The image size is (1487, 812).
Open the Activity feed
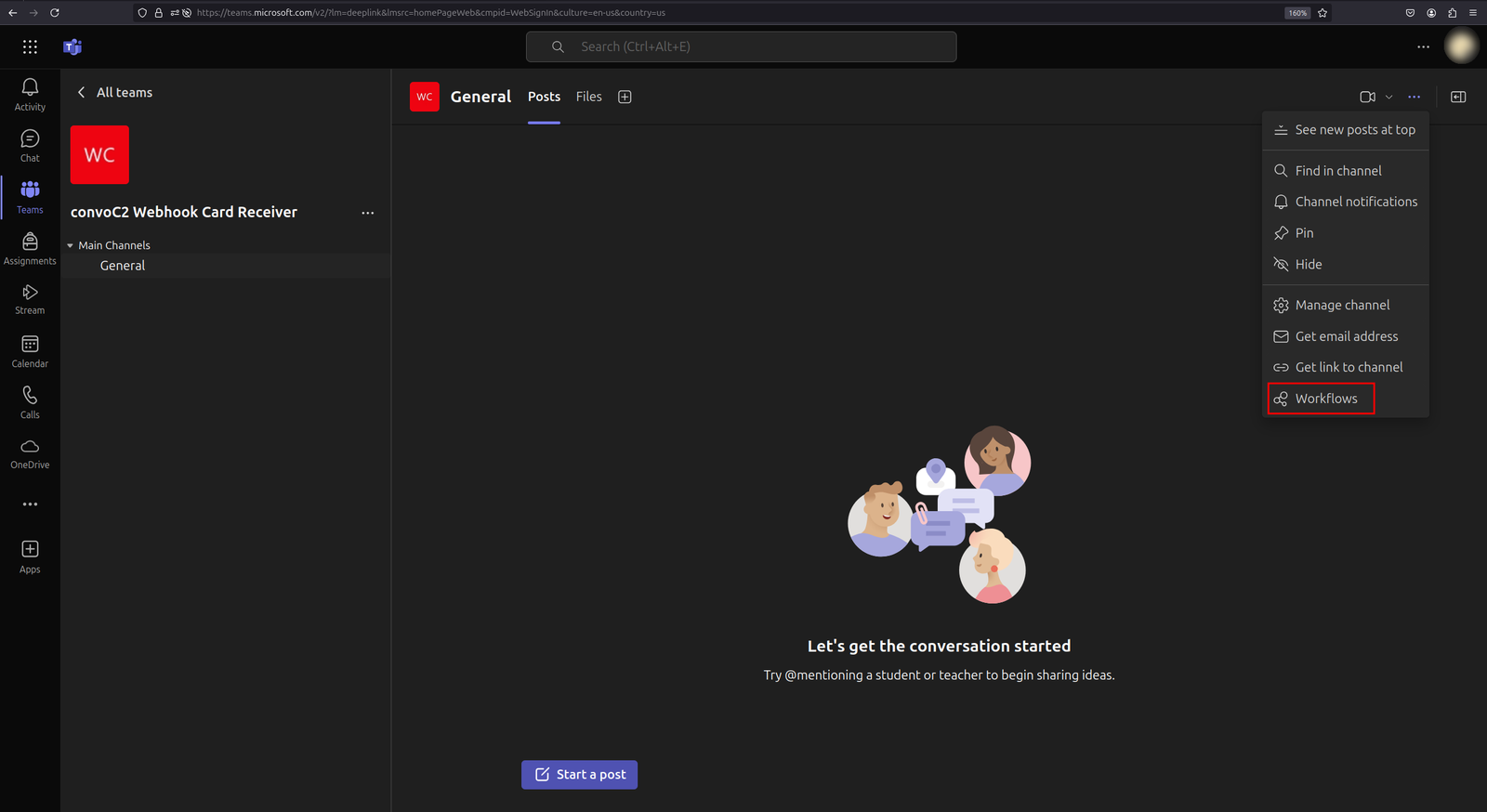coord(30,95)
